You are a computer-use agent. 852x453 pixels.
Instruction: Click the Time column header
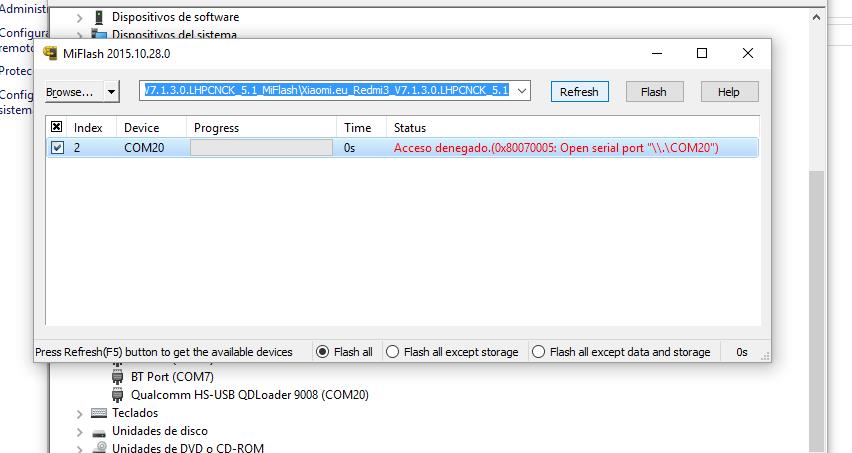point(361,128)
